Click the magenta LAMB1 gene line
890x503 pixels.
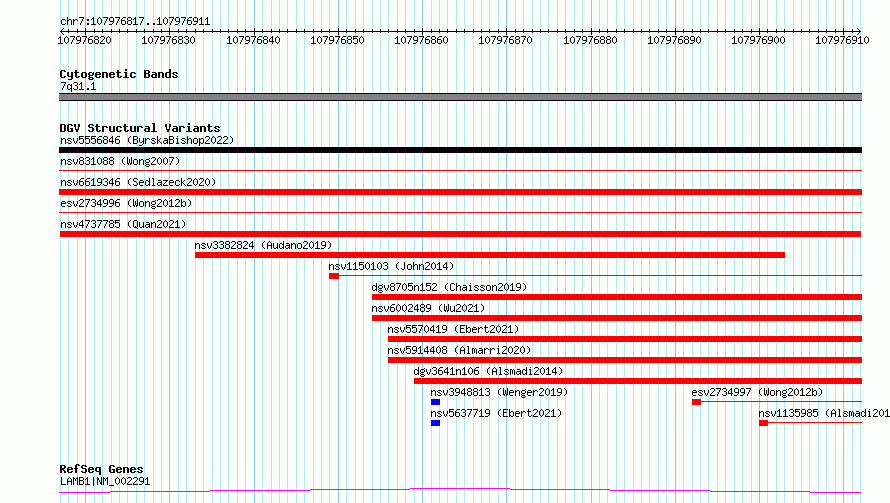tap(460, 491)
